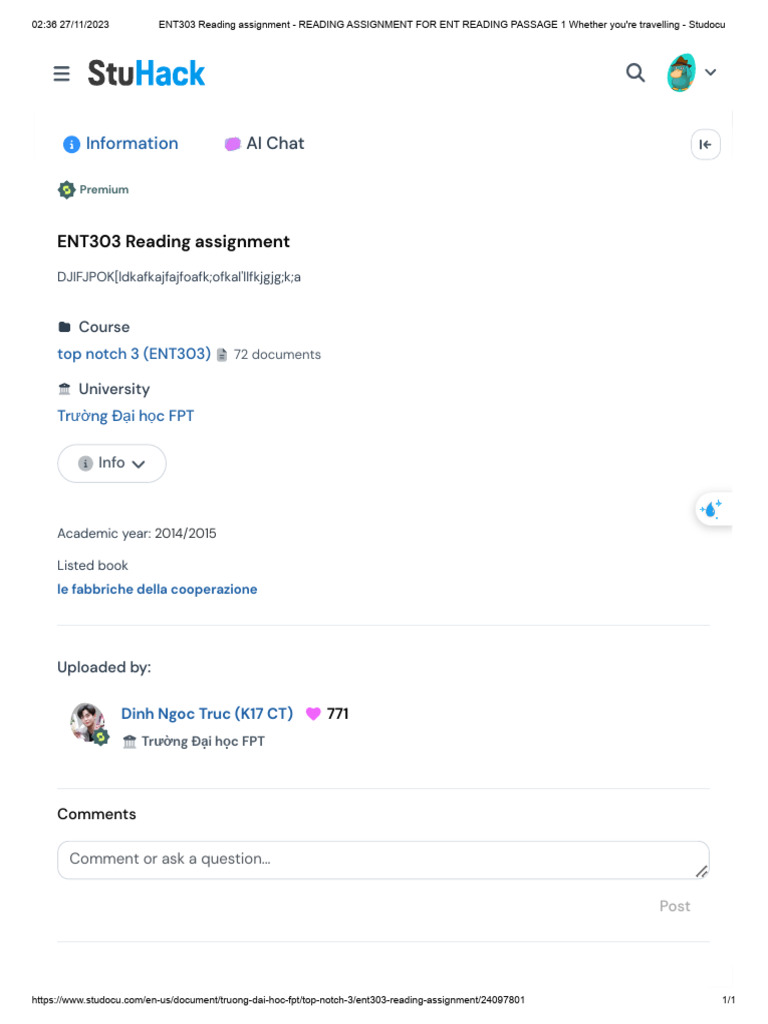The height and width of the screenshot is (1024, 768).
Task: Click the StuHack logo
Action: tap(146, 73)
